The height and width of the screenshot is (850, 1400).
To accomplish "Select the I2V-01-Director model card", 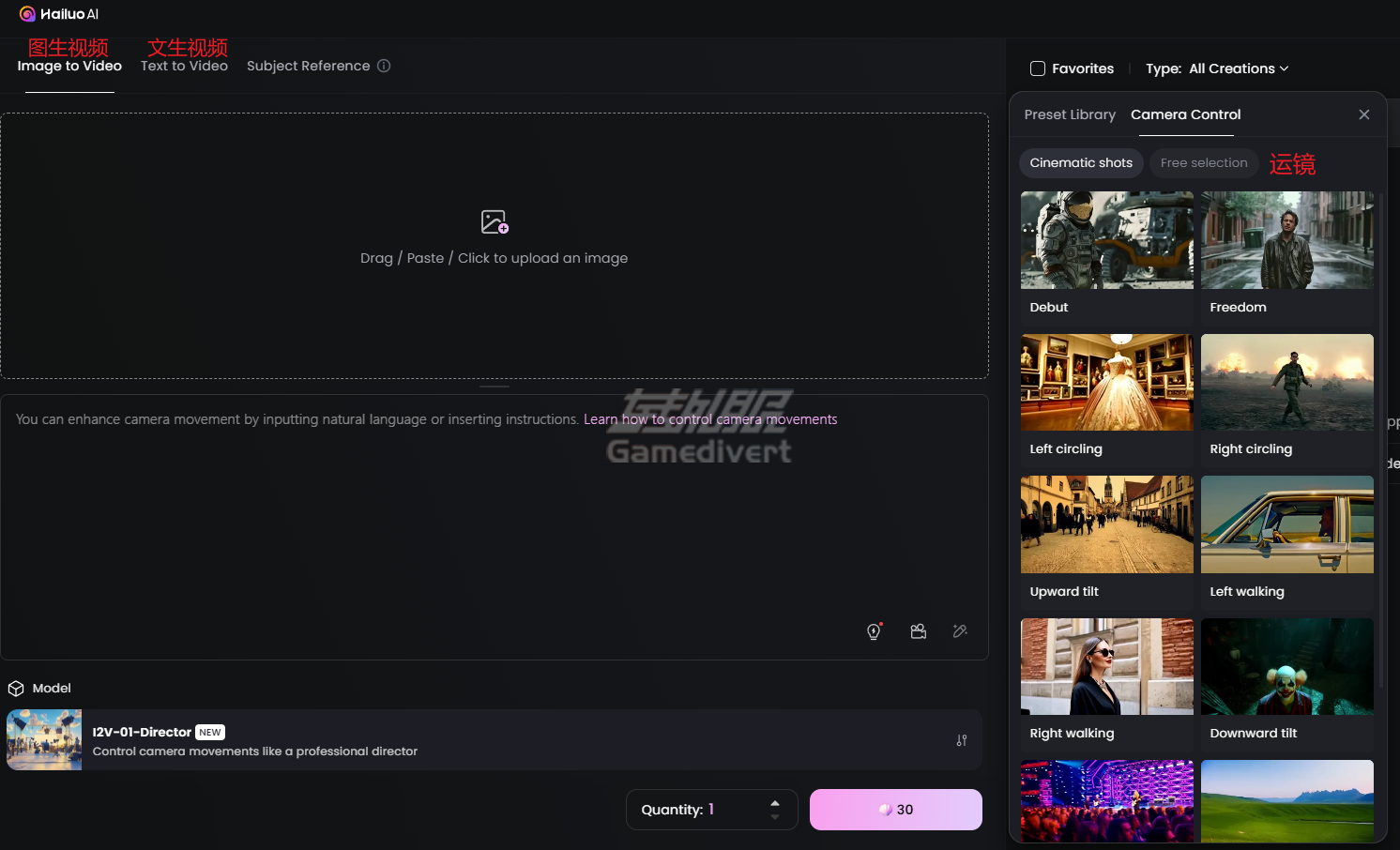I will click(495, 740).
